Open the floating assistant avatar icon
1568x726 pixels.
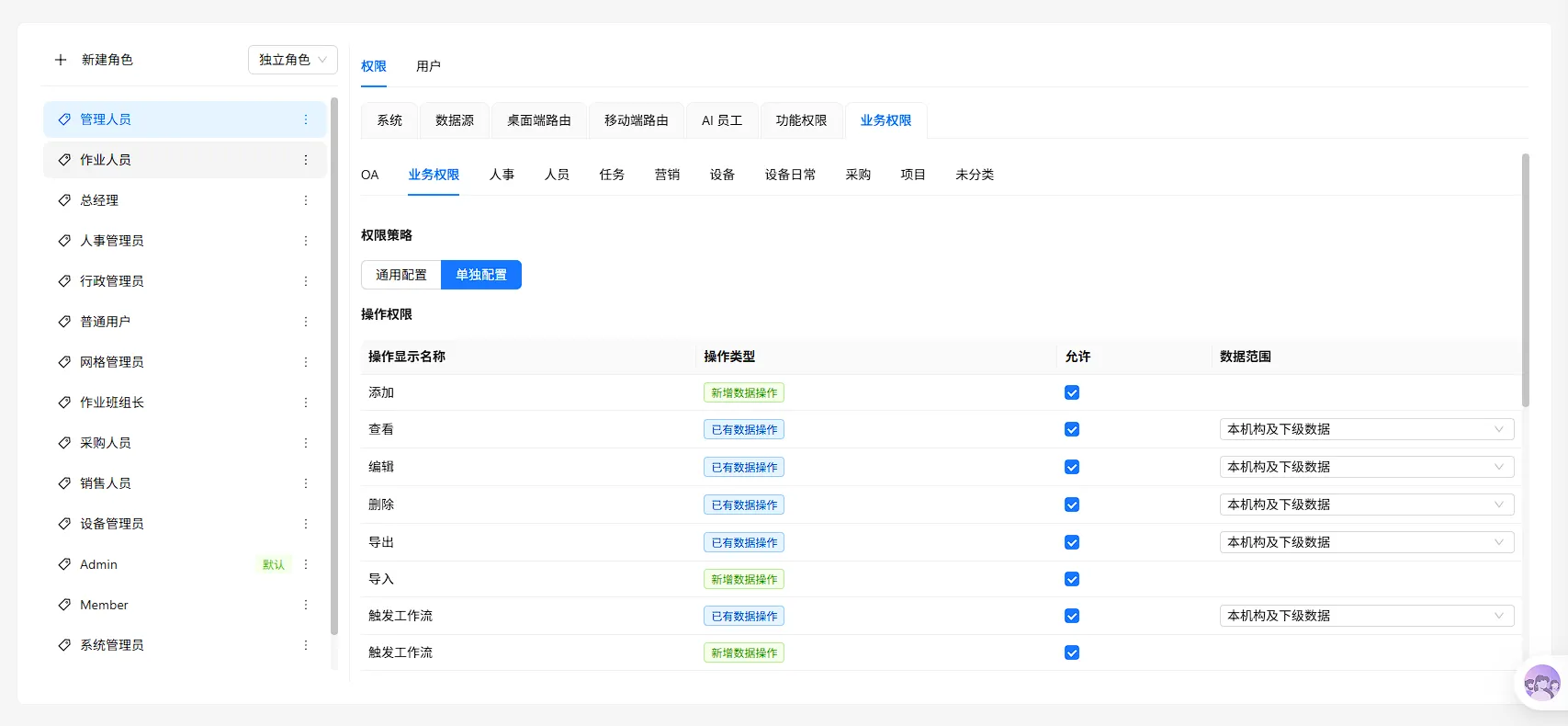pyautogui.click(x=1541, y=683)
